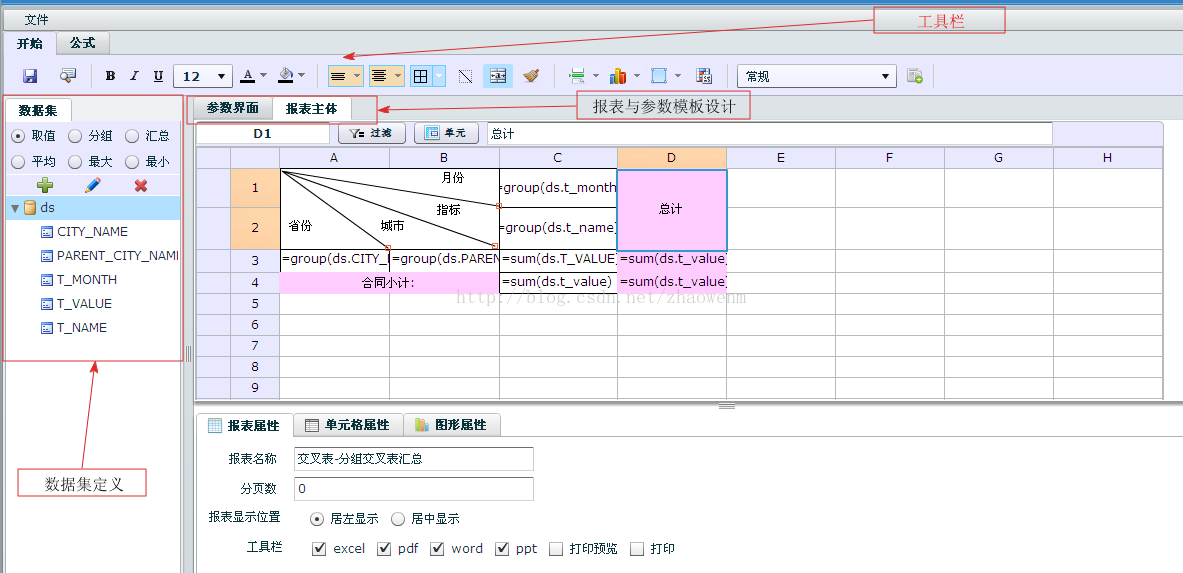Switch to the 公式 ribbon tab

point(83,43)
